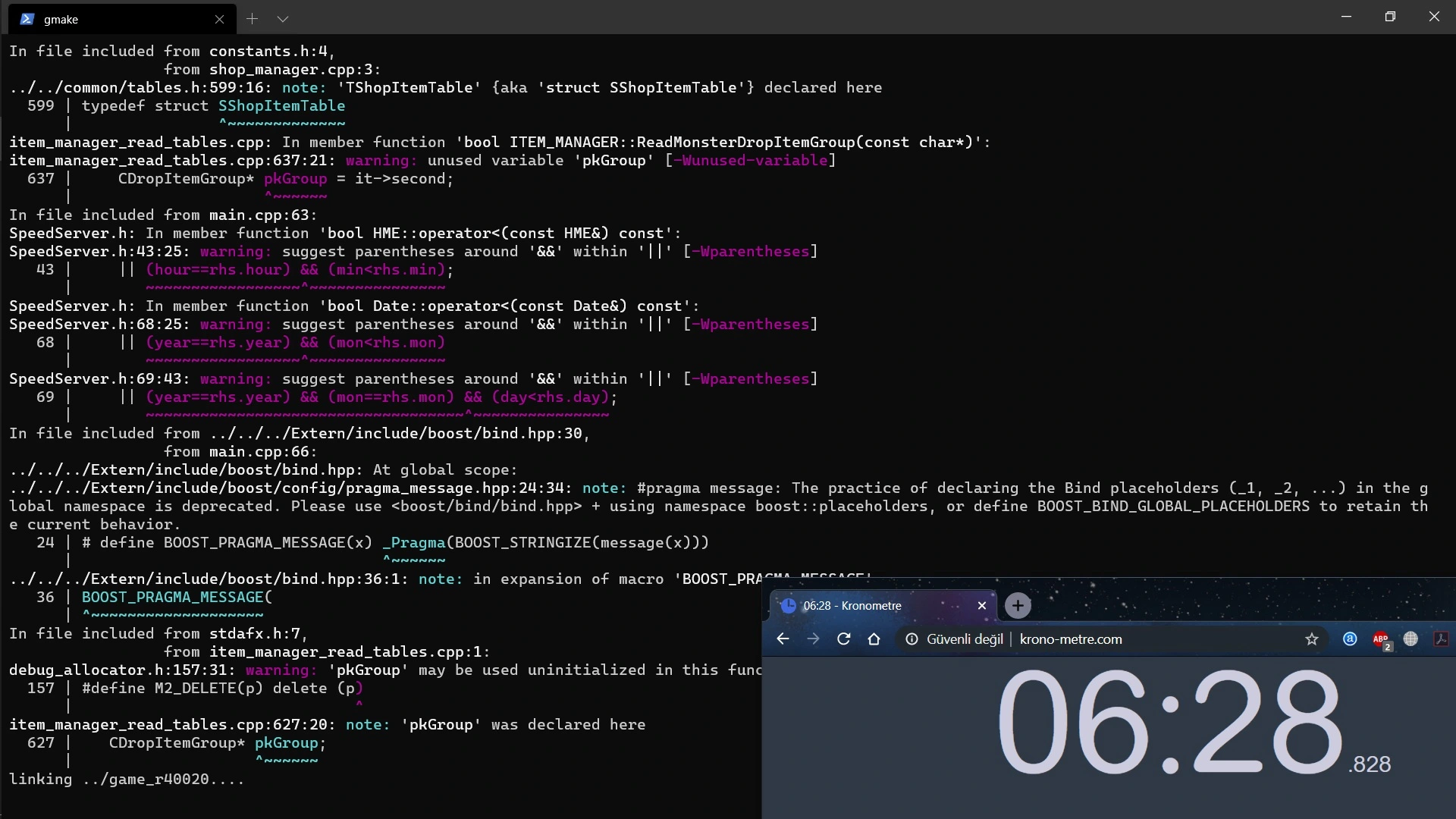Click 'BOOST_PRAGMA_MESSAGE(' on line 36
The image size is (1456, 819).
(x=177, y=598)
